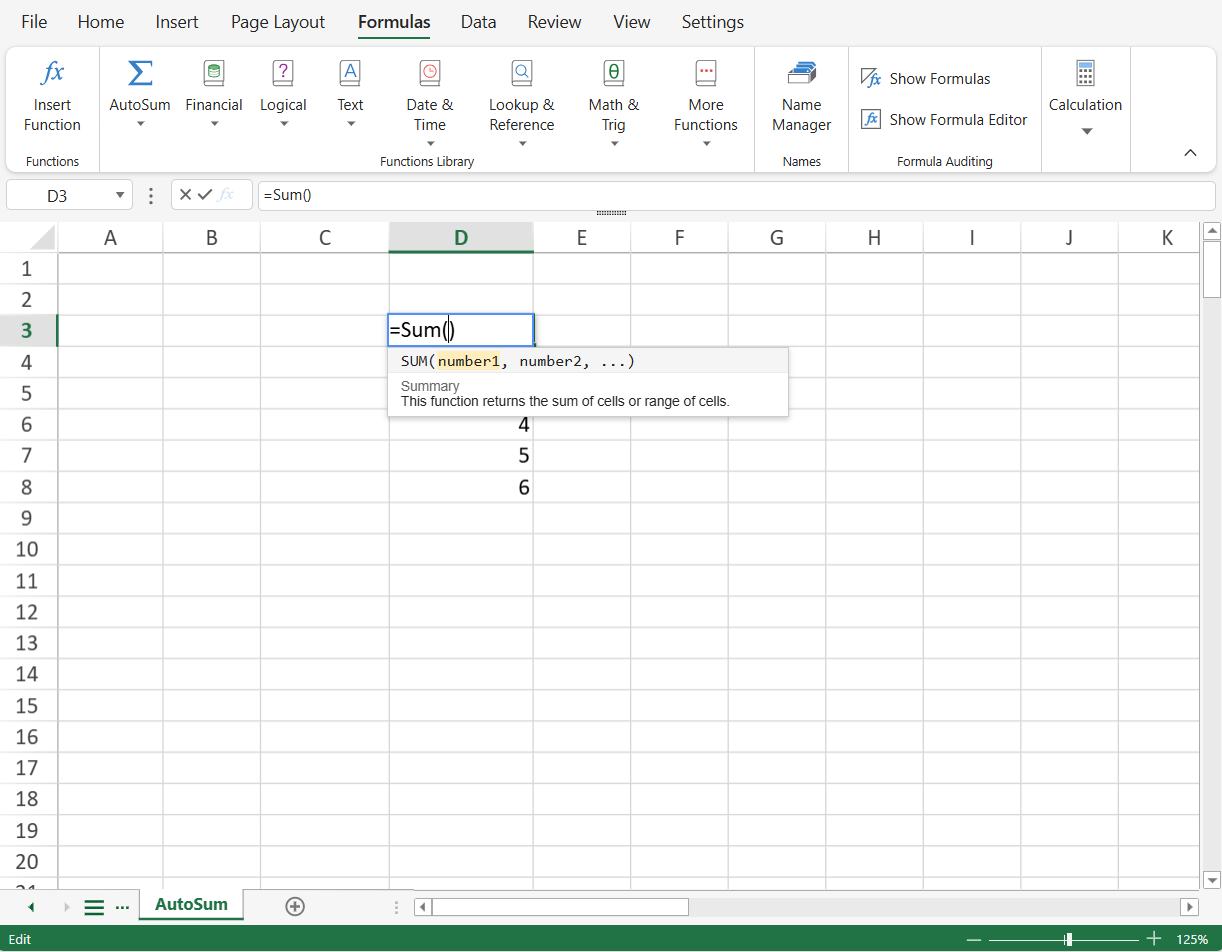Click the zoom slider in status bar
This screenshot has width=1222, height=952.
[x=1069, y=940]
